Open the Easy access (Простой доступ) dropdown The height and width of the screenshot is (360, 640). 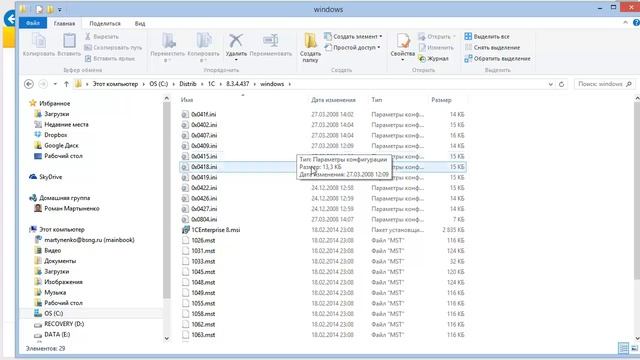(x=352, y=47)
